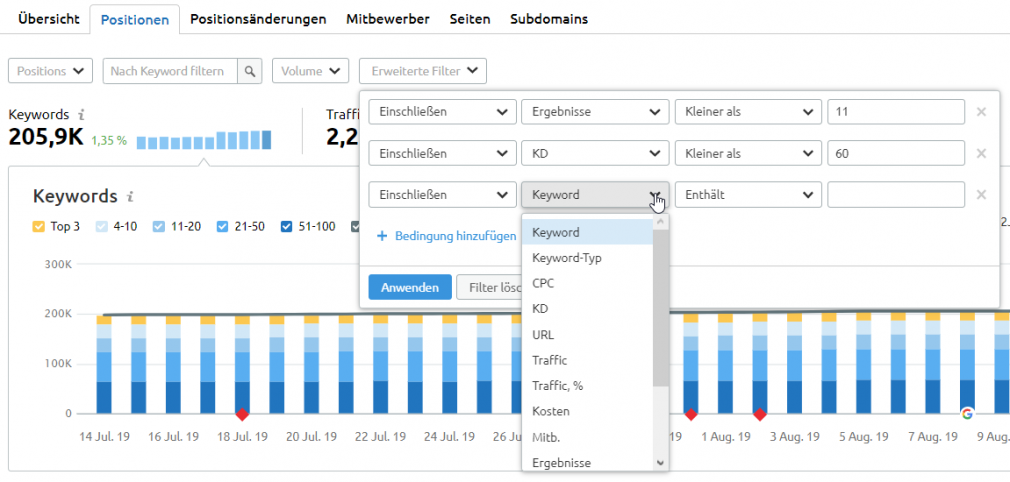
Task: Click the red diamond marker after 1 Aug. 19
Action: pyautogui.click(x=760, y=414)
